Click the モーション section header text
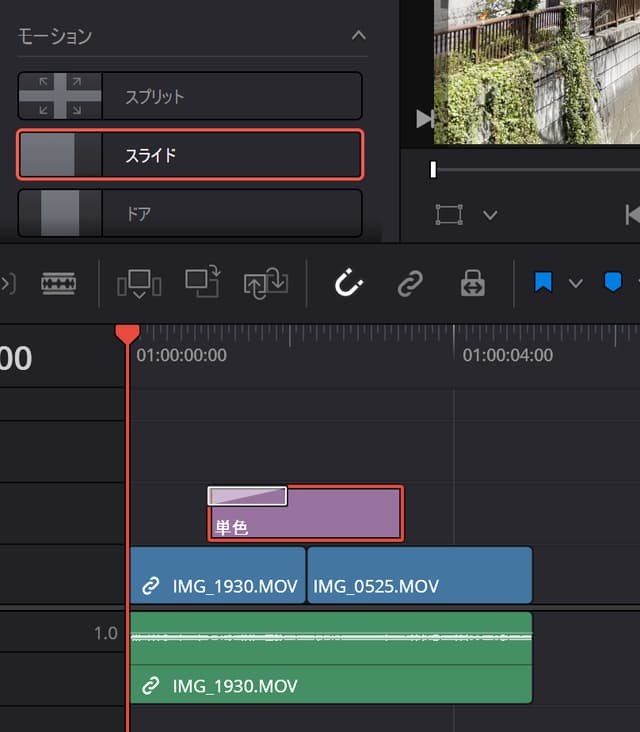This screenshot has width=640, height=732. click(55, 36)
